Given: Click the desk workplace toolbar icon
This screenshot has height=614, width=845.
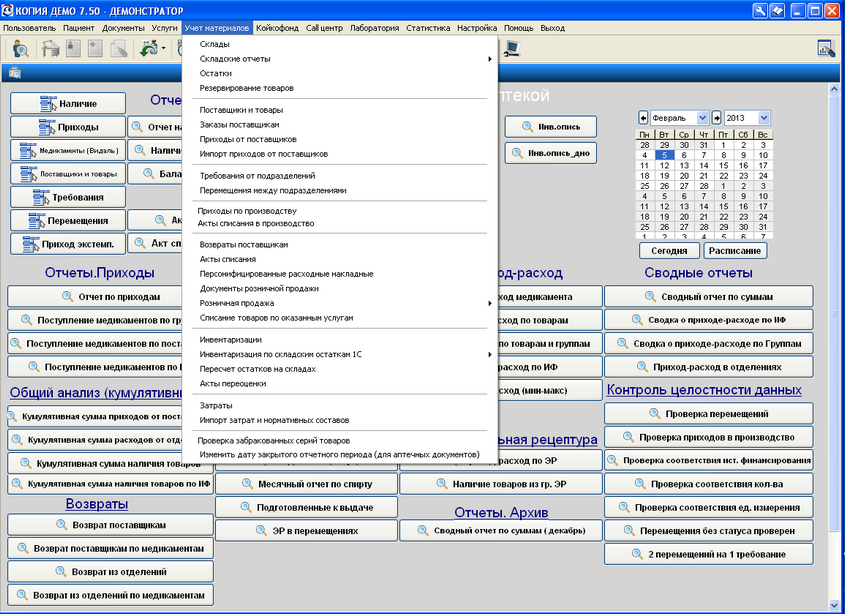Looking at the screenshot, I should pos(51,49).
